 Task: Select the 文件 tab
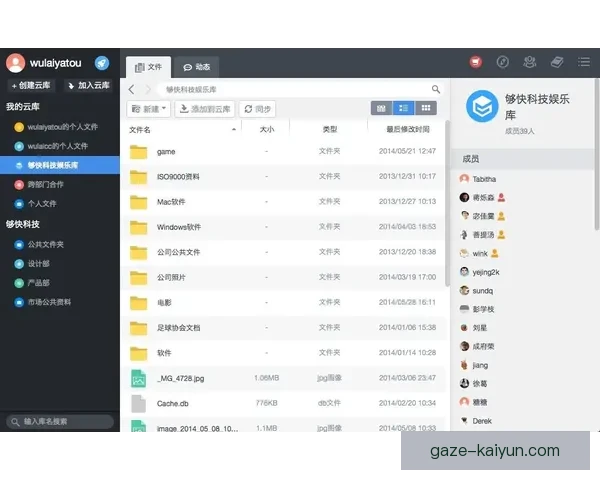pyautogui.click(x=148, y=67)
